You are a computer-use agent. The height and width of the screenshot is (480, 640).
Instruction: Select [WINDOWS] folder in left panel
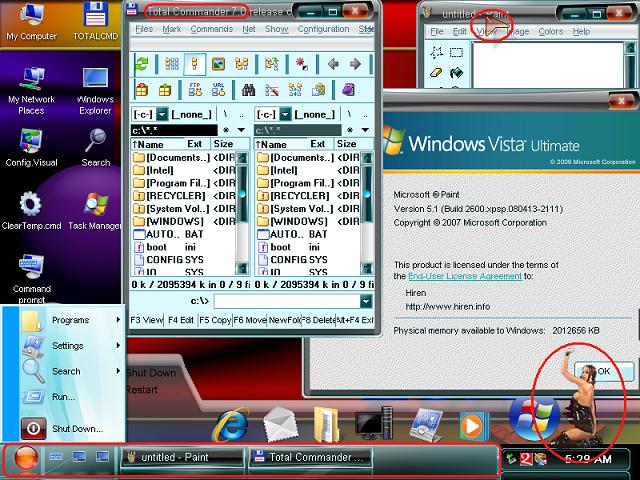(184, 221)
